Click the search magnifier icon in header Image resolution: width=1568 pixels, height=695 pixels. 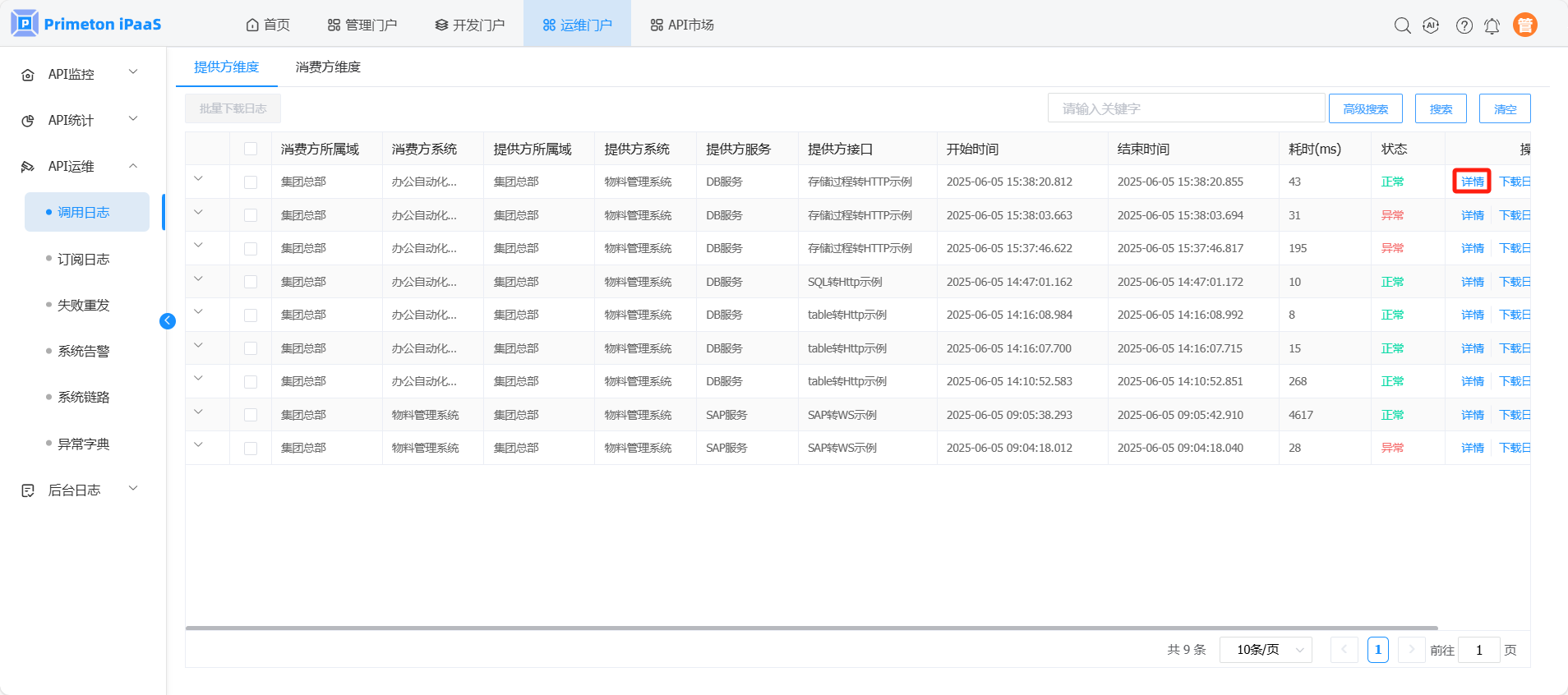[1402, 25]
